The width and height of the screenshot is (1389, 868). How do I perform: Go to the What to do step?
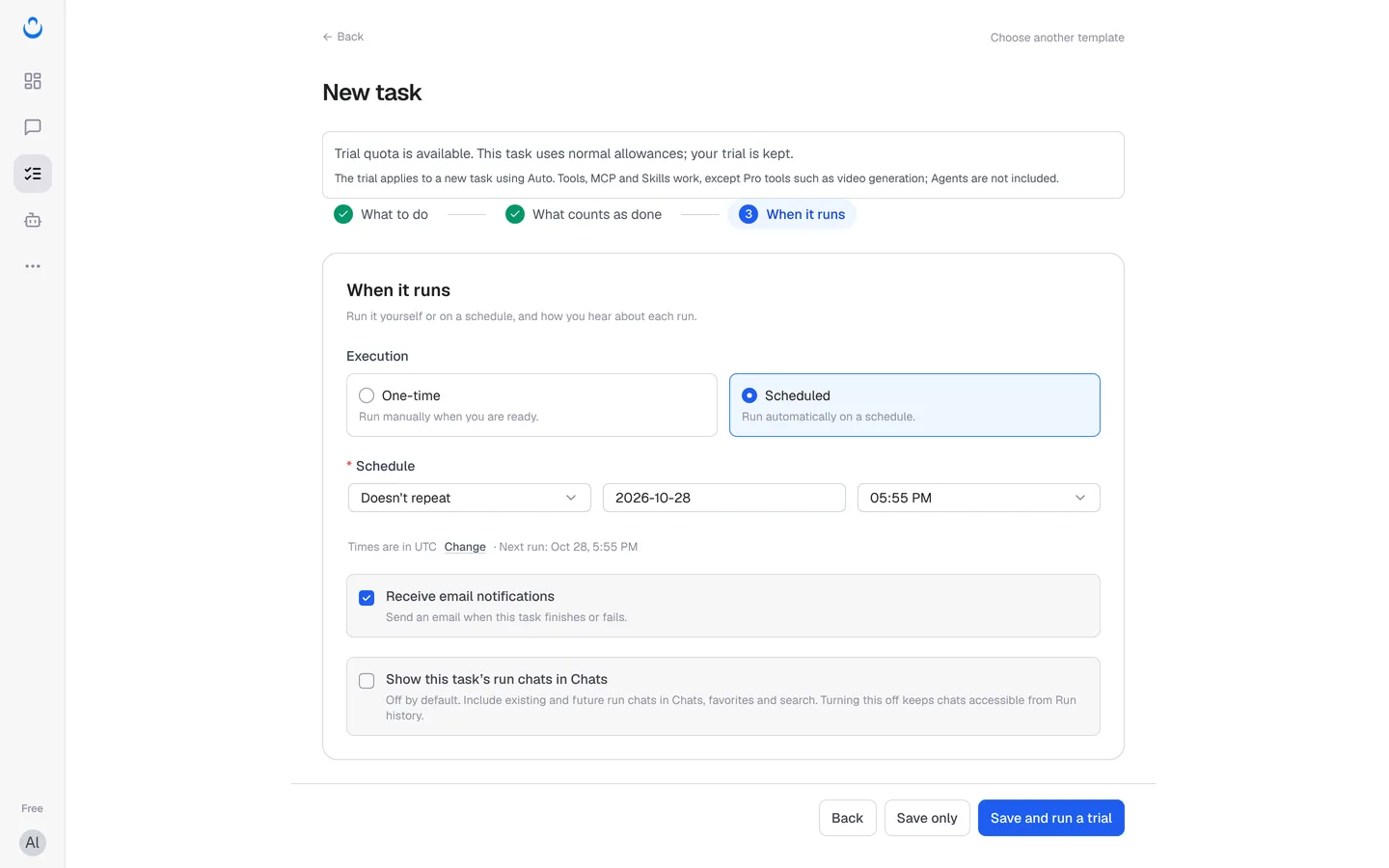(x=381, y=214)
